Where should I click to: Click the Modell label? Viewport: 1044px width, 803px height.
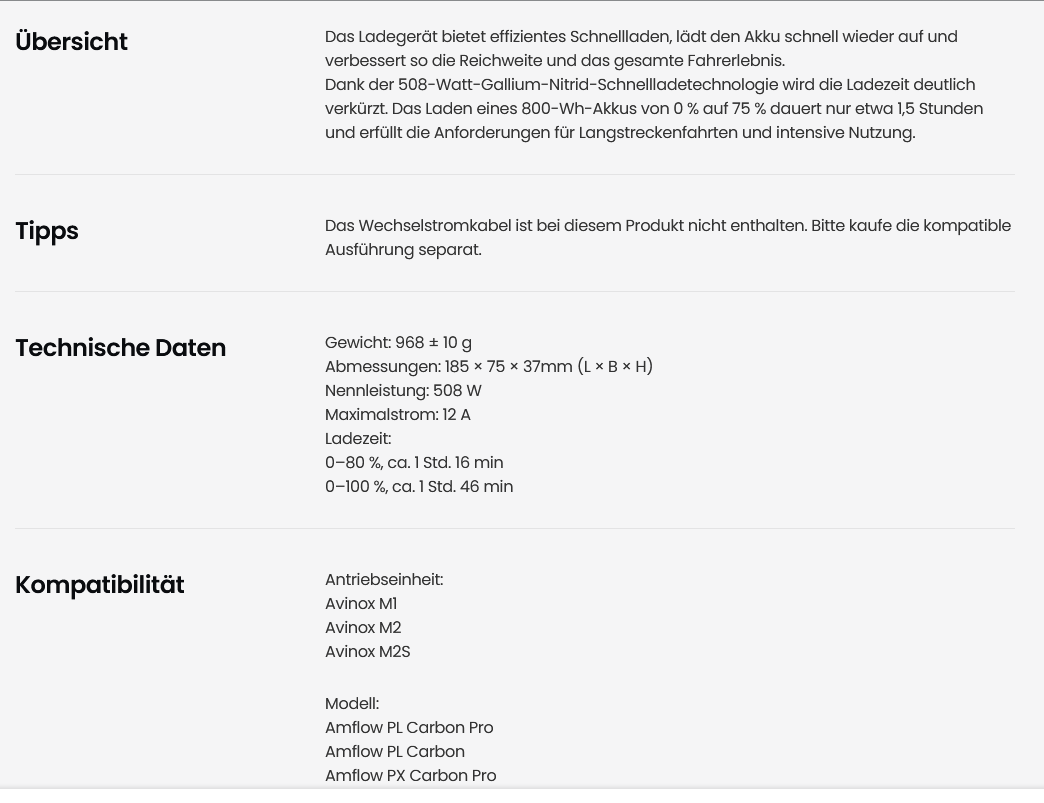click(352, 703)
